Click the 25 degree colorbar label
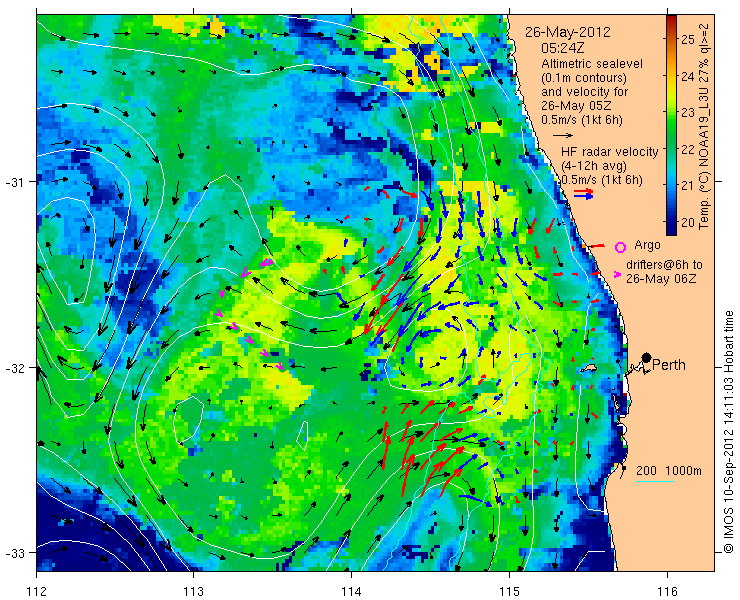Image resolution: width=740 pixels, height=600 pixels. click(688, 39)
